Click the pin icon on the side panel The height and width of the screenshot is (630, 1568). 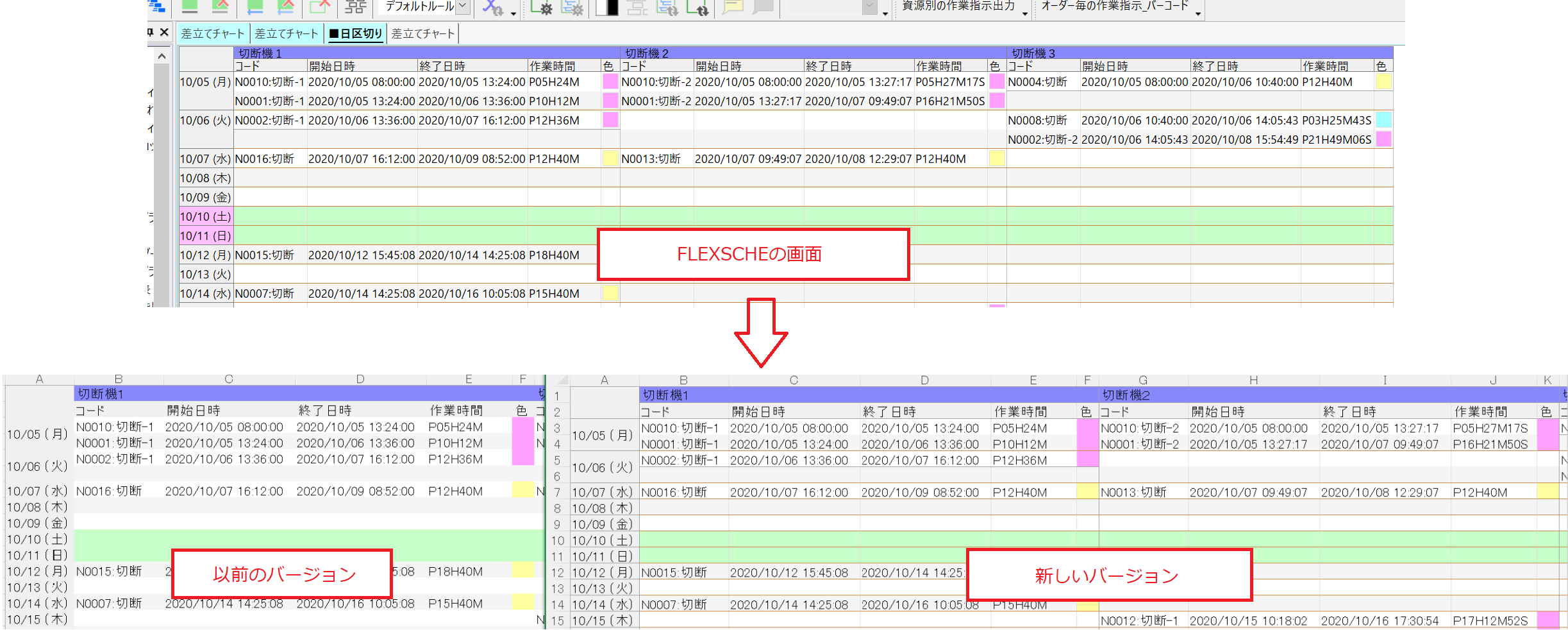(x=151, y=32)
